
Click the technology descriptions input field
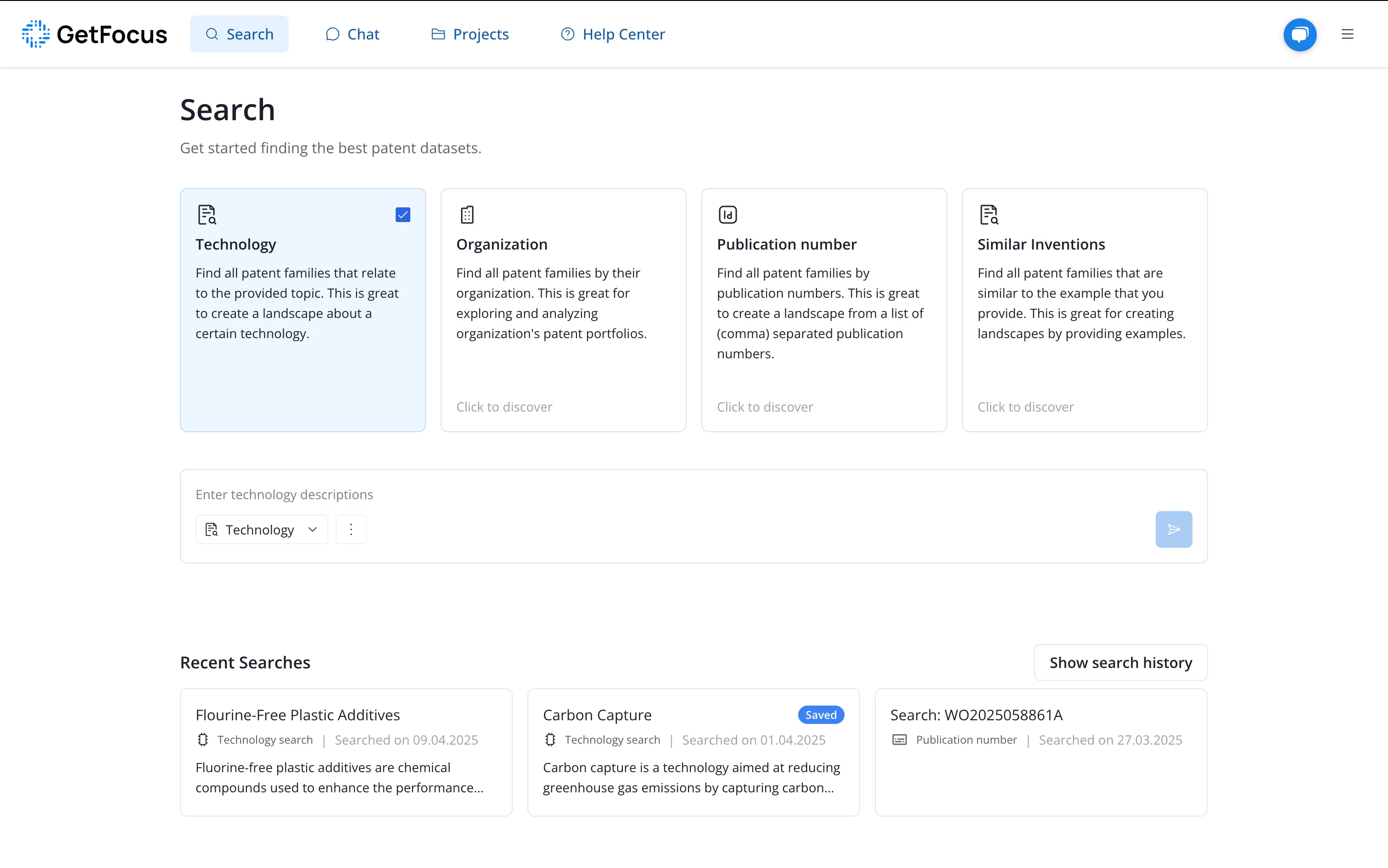693,494
